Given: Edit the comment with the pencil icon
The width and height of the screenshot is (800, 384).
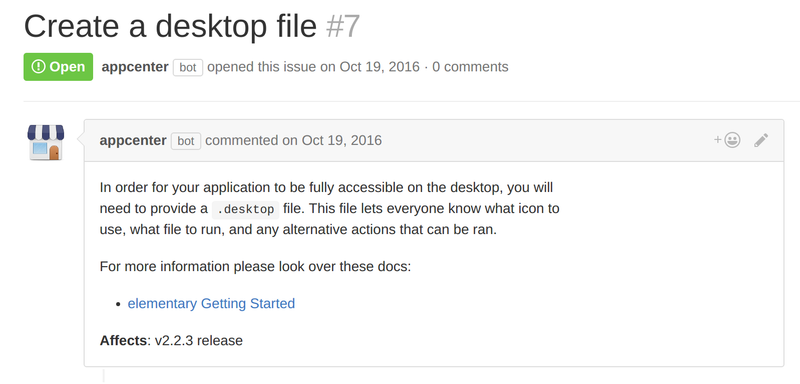Looking at the screenshot, I should click(761, 140).
